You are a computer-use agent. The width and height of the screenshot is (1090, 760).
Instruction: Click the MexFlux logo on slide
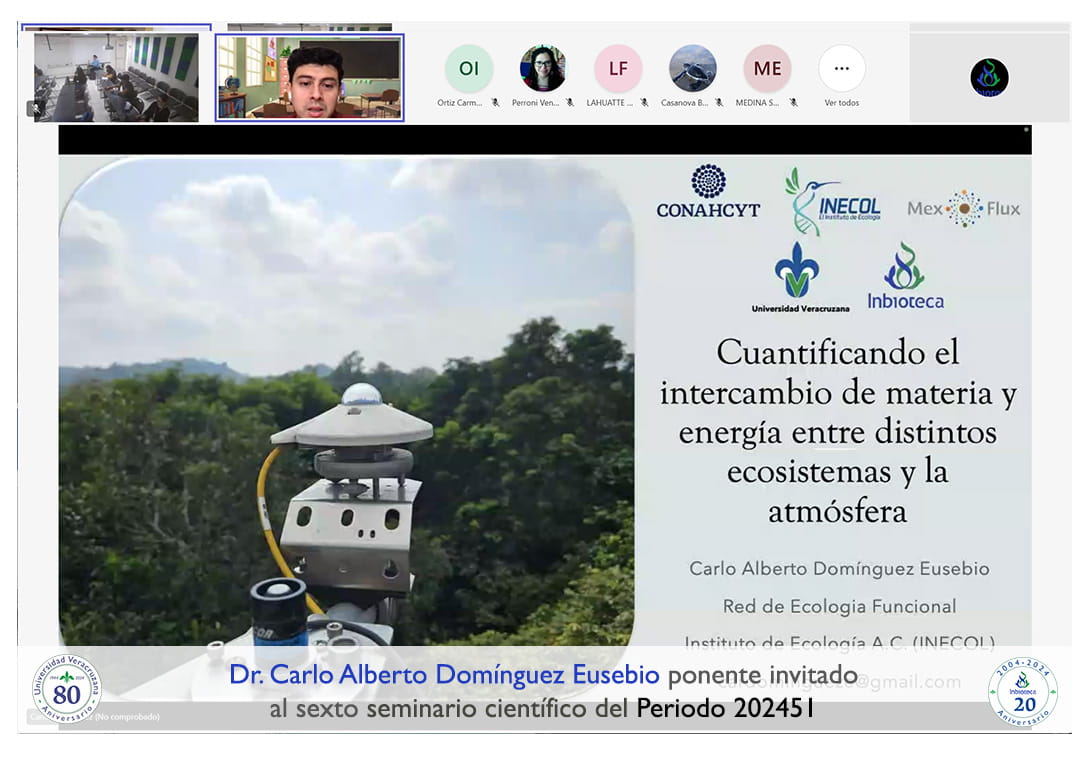coord(963,208)
